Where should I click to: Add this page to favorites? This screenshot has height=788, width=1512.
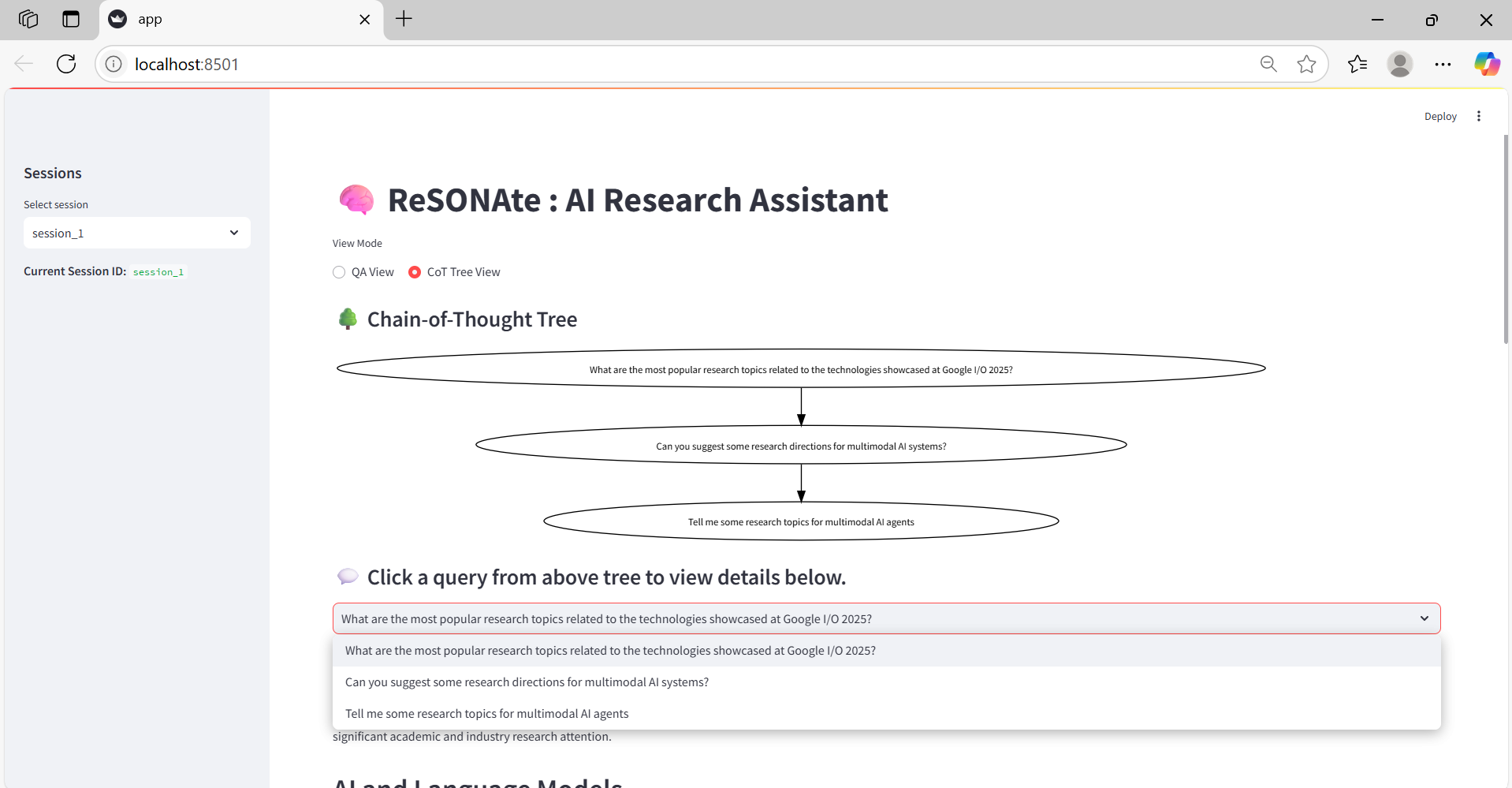pos(1306,64)
